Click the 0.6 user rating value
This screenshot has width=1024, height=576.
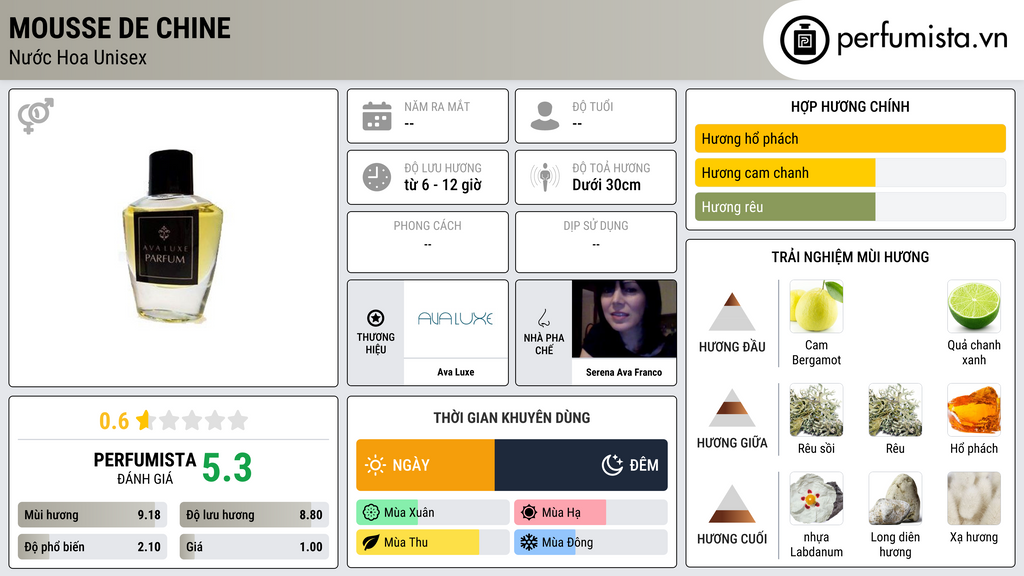114,421
